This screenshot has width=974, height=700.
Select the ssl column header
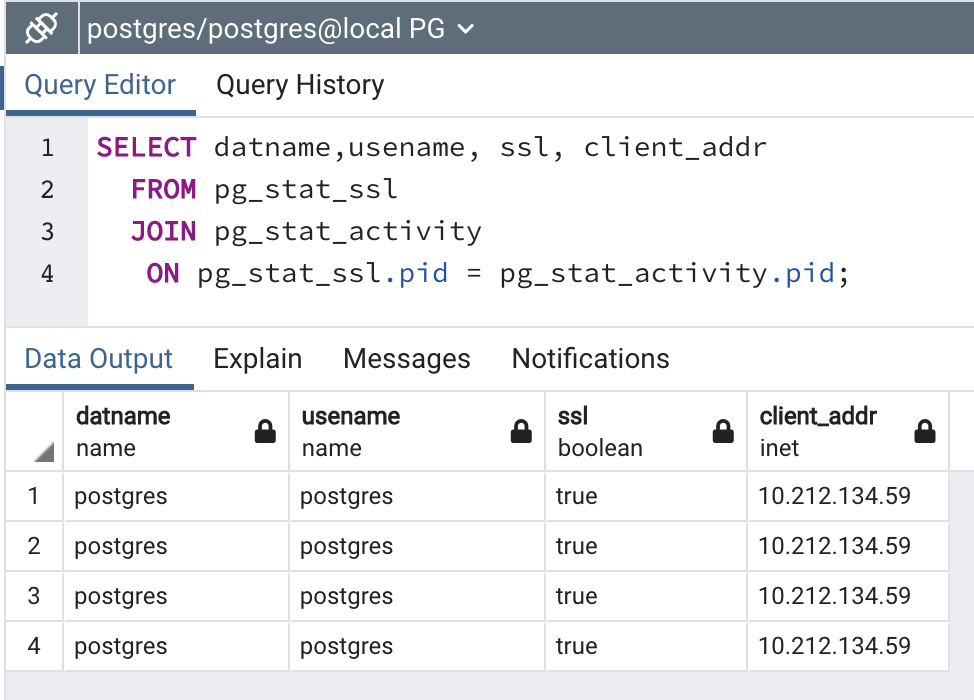[x=646, y=432]
